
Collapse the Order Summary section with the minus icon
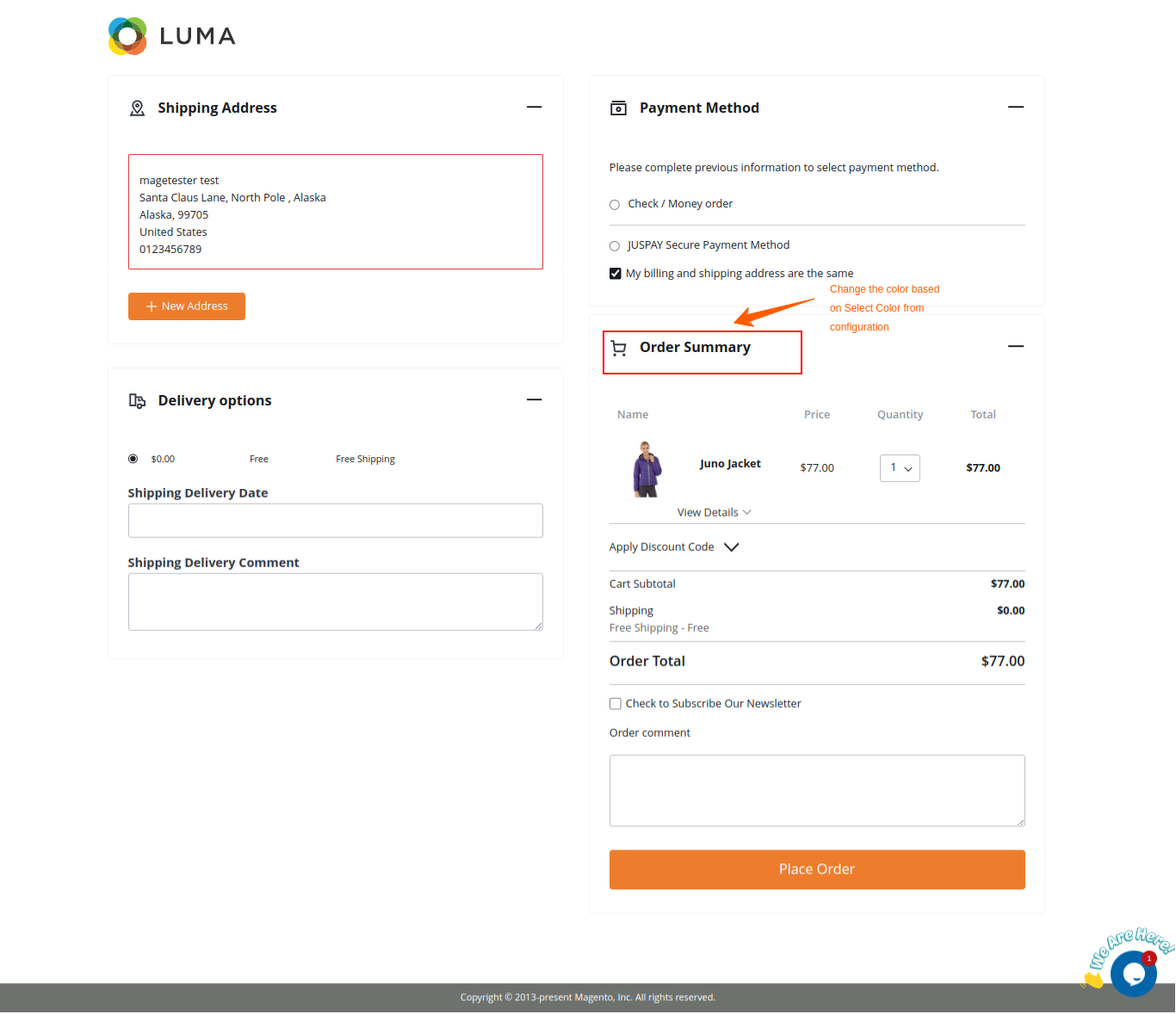(x=1016, y=346)
